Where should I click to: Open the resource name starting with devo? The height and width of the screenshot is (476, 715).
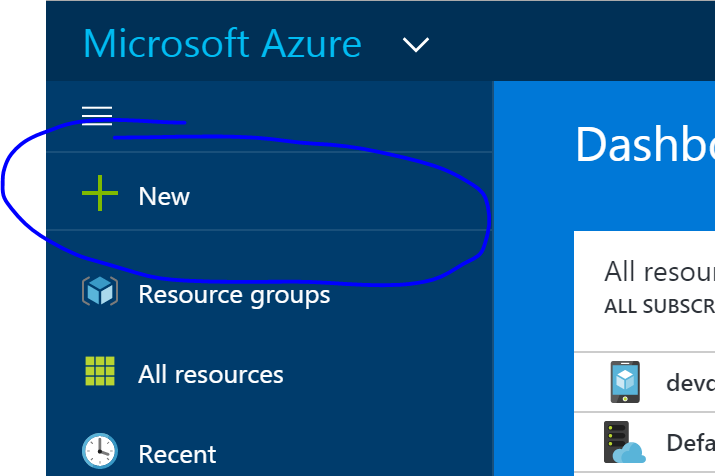click(690, 383)
